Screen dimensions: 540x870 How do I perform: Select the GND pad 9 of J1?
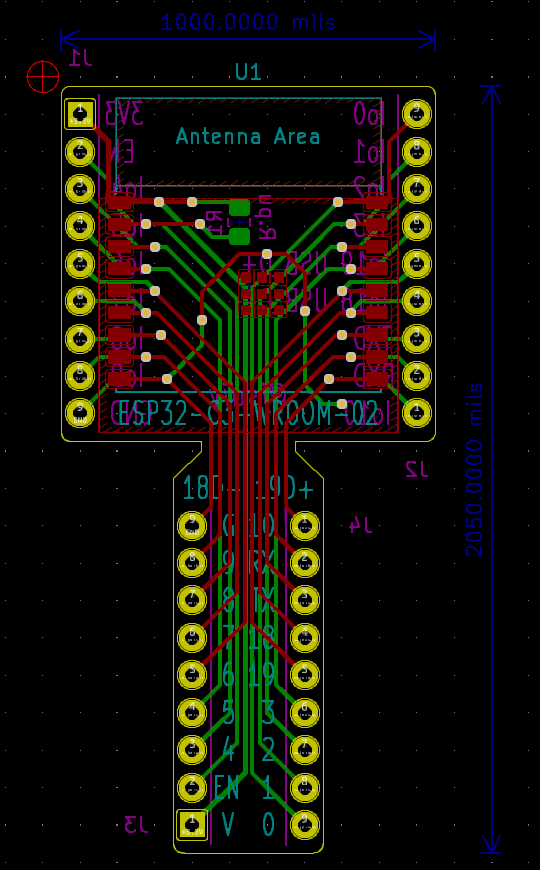pyautogui.click(x=80, y=413)
